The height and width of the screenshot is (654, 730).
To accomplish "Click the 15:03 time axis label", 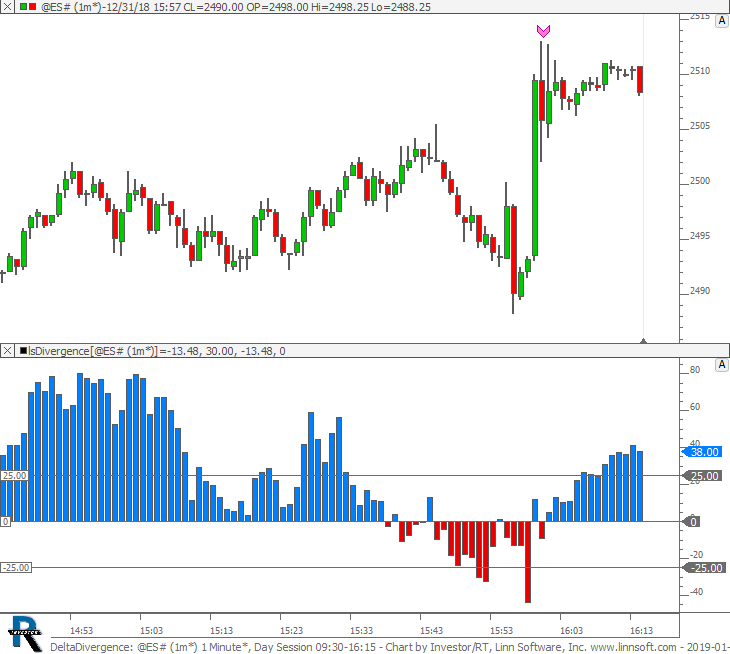I will click(x=151, y=631).
